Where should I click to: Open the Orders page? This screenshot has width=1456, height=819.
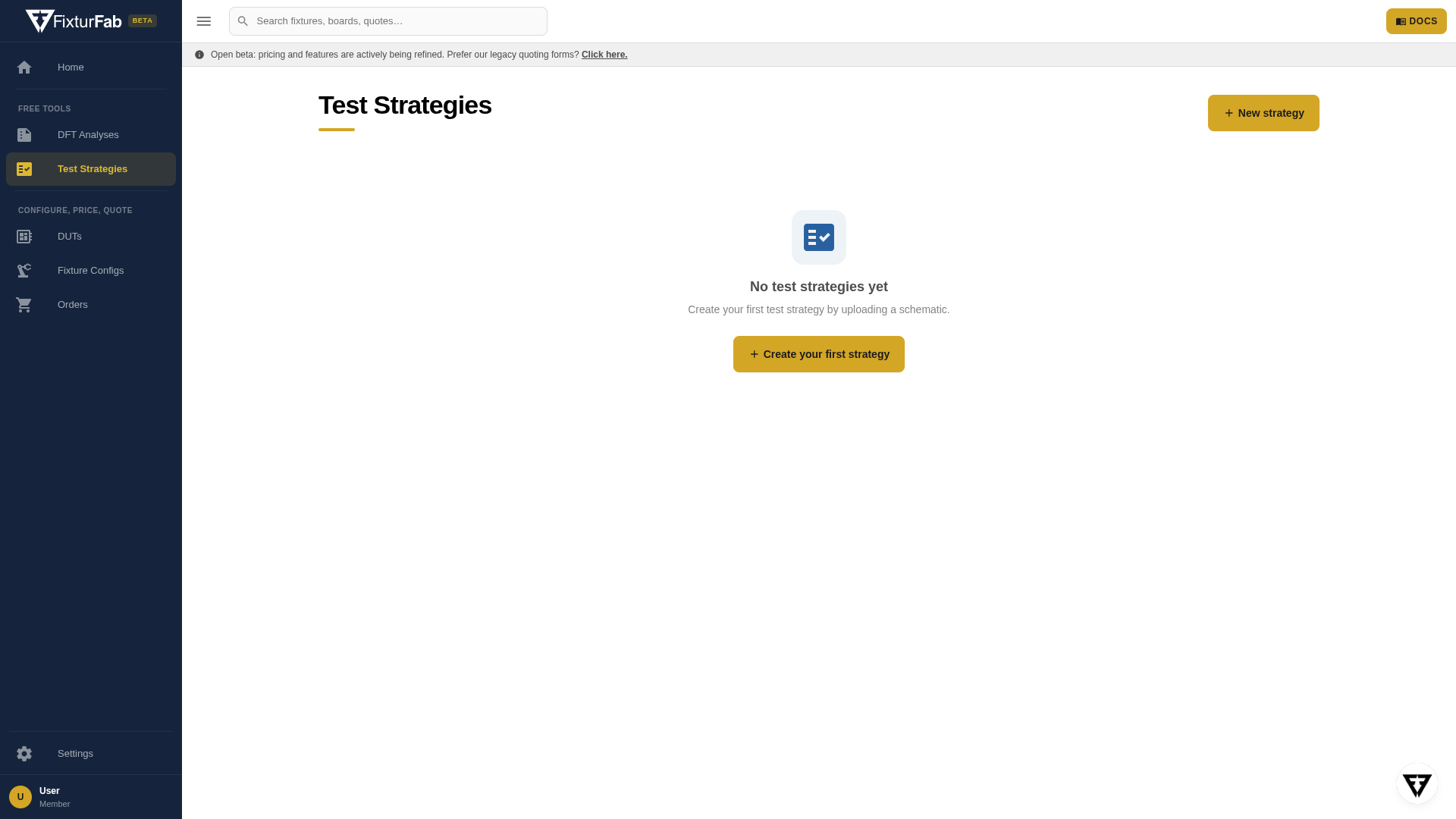[91, 305]
